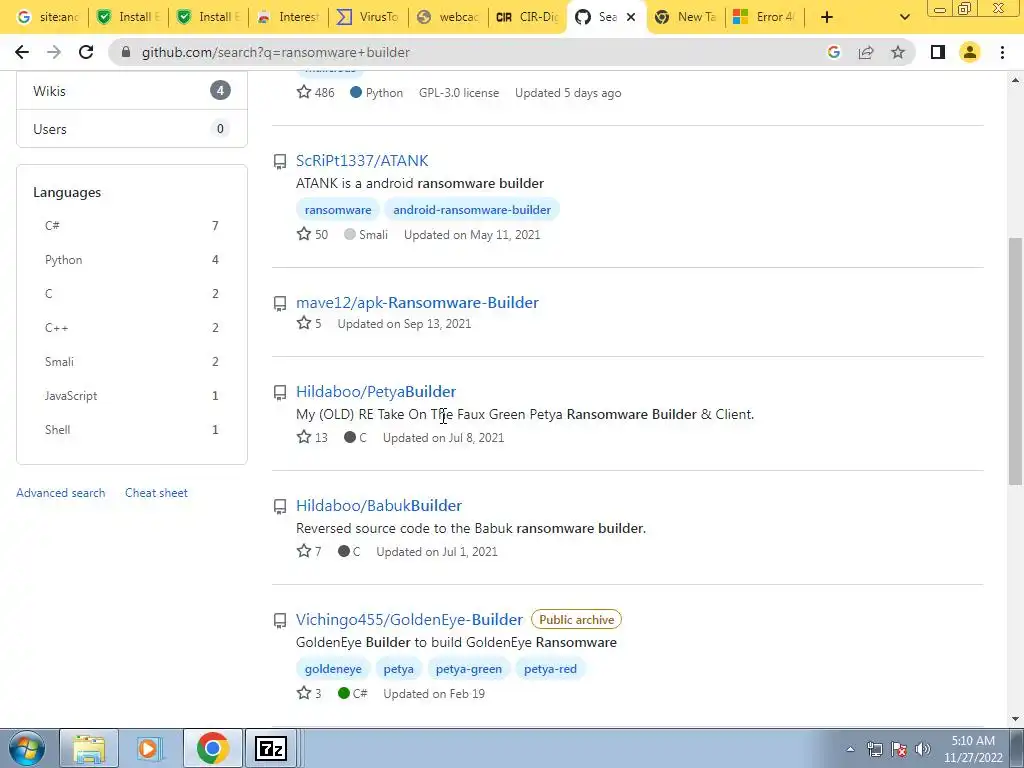The height and width of the screenshot is (768, 1024).
Task: Select the petya-green topic tag
Action: coord(469,669)
